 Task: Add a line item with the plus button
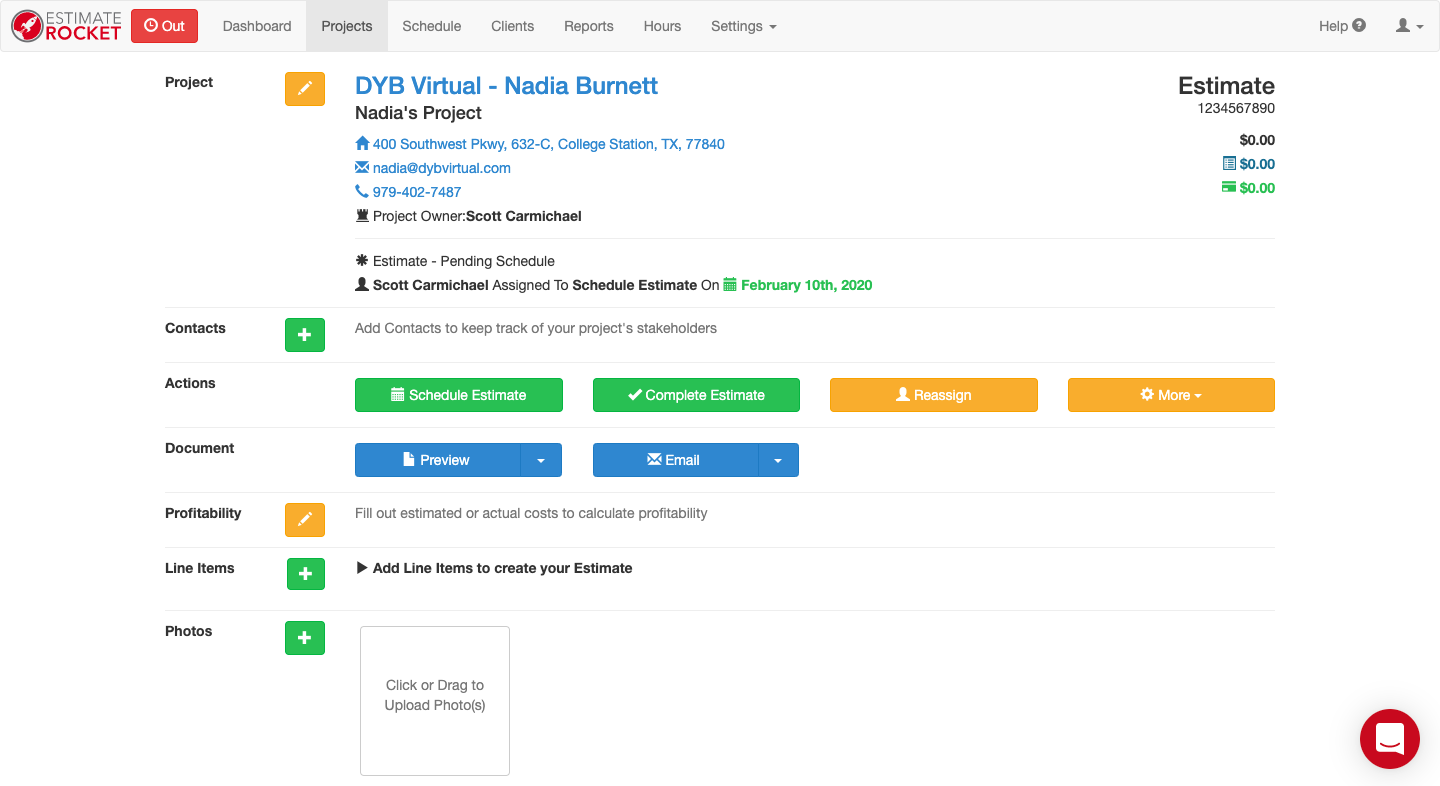pyautogui.click(x=306, y=574)
